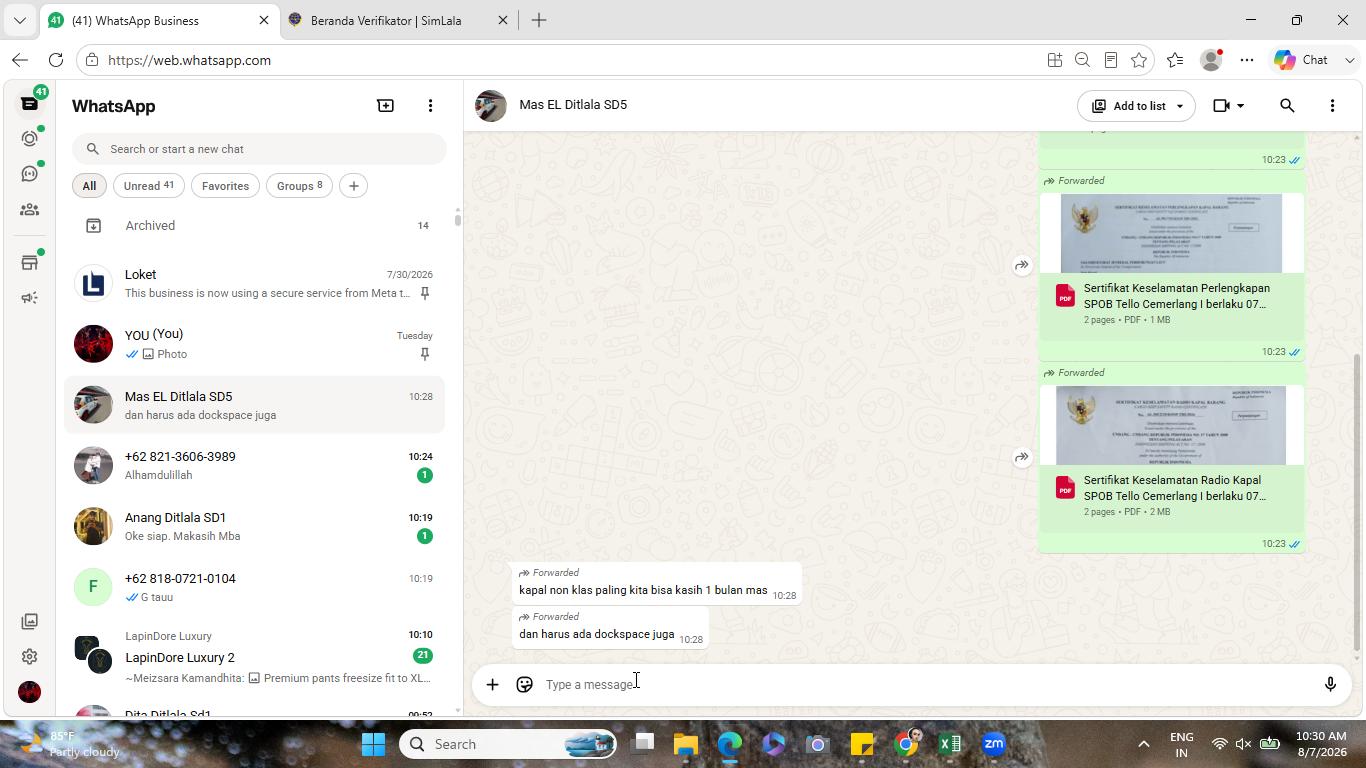Select the Groups 8 filter
This screenshot has height=768, width=1366.
click(x=299, y=186)
